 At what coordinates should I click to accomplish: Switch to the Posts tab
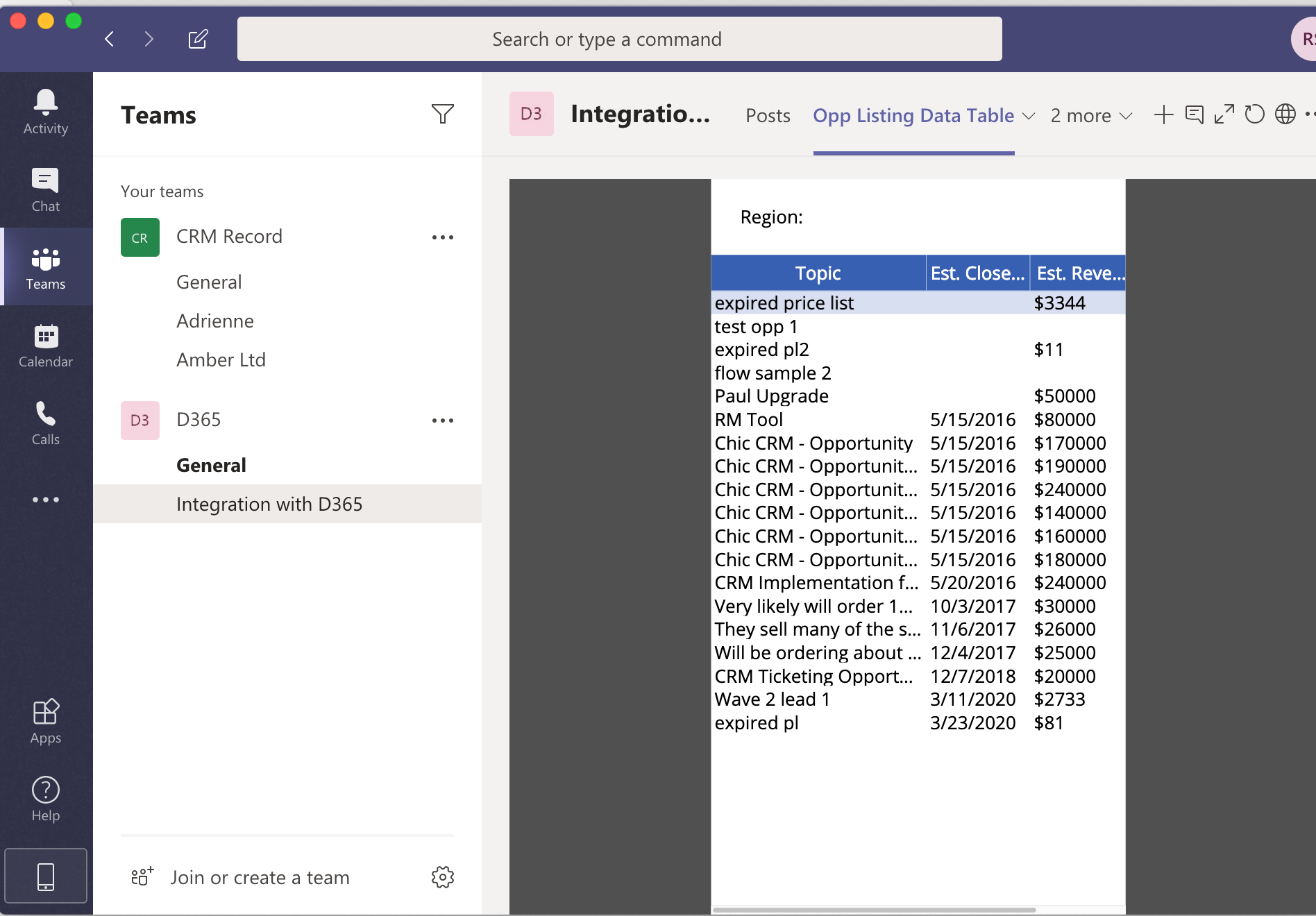click(x=768, y=116)
